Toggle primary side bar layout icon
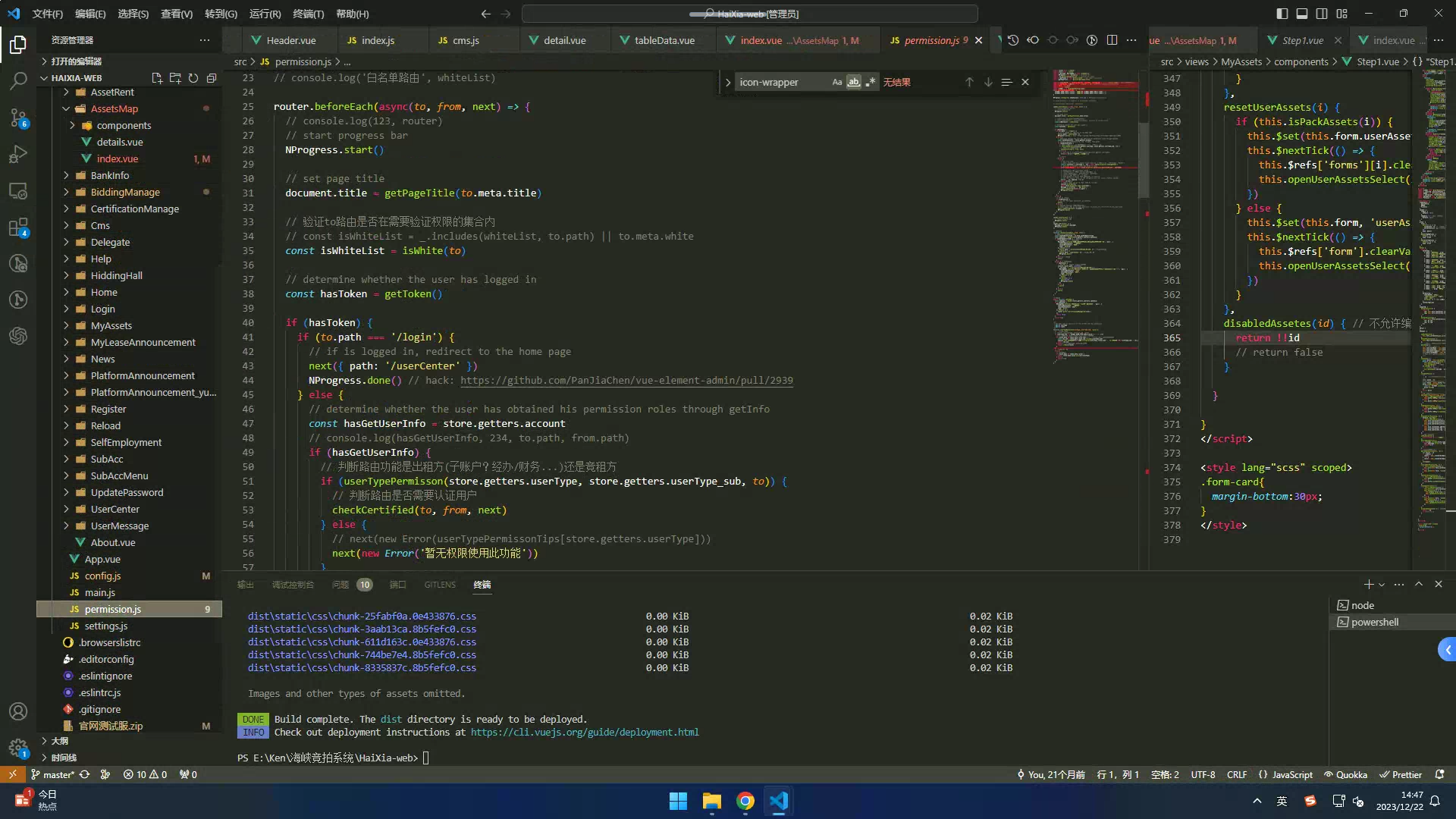 click(1282, 14)
